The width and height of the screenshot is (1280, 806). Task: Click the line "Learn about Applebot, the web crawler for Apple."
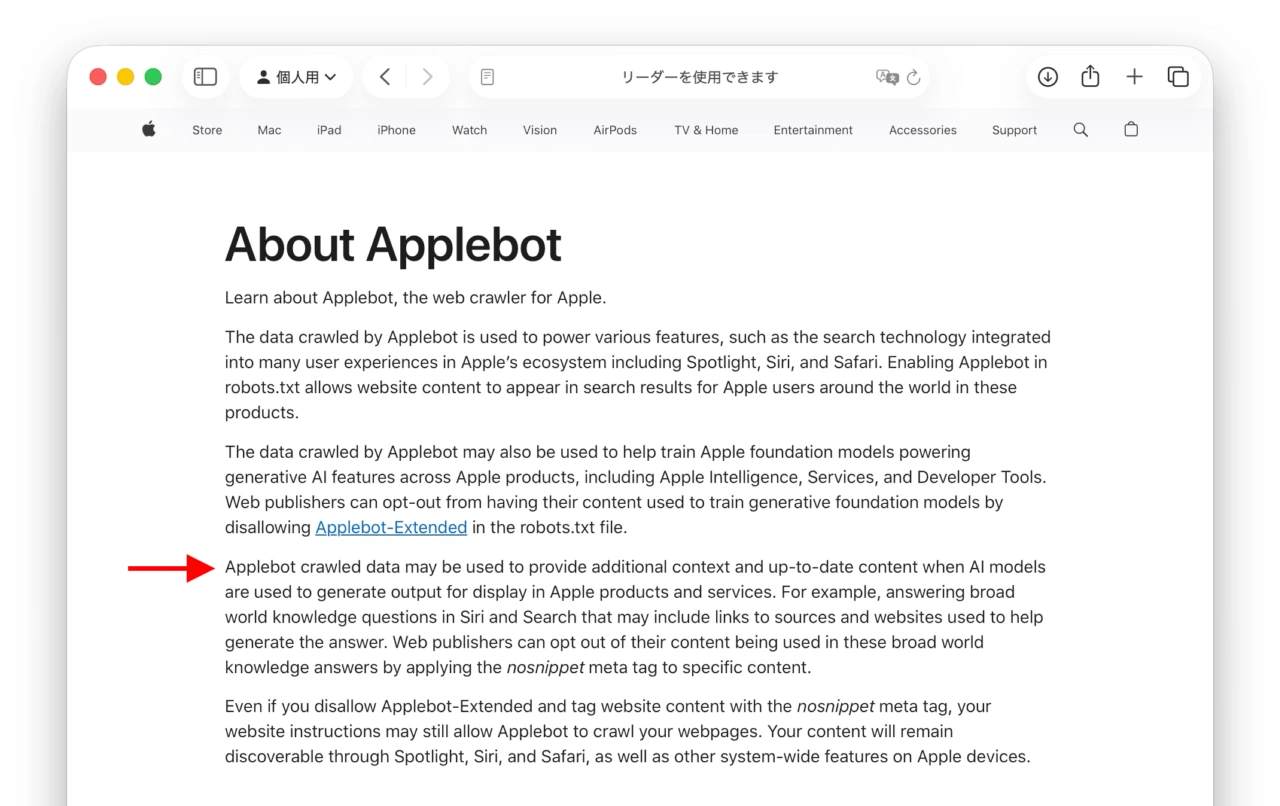pyautogui.click(x=415, y=297)
